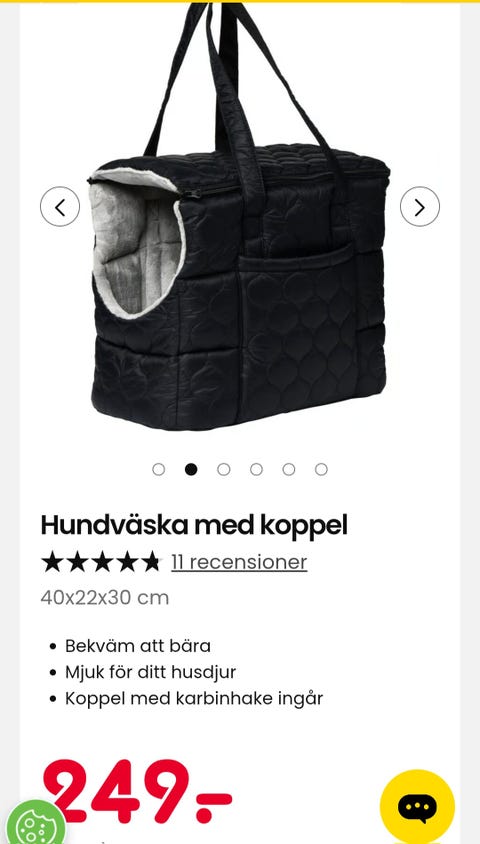Jump to the fourth carousel image dot

(x=256, y=469)
